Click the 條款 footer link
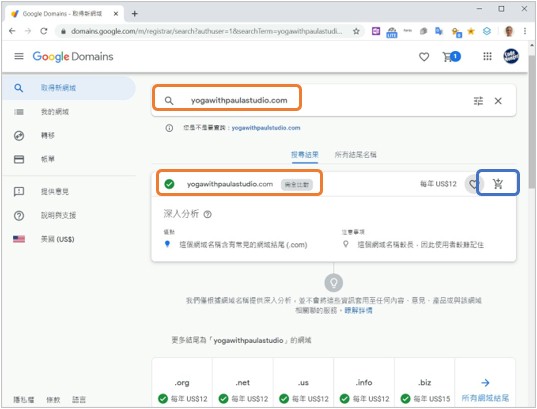The image size is (537, 409). click(53, 399)
